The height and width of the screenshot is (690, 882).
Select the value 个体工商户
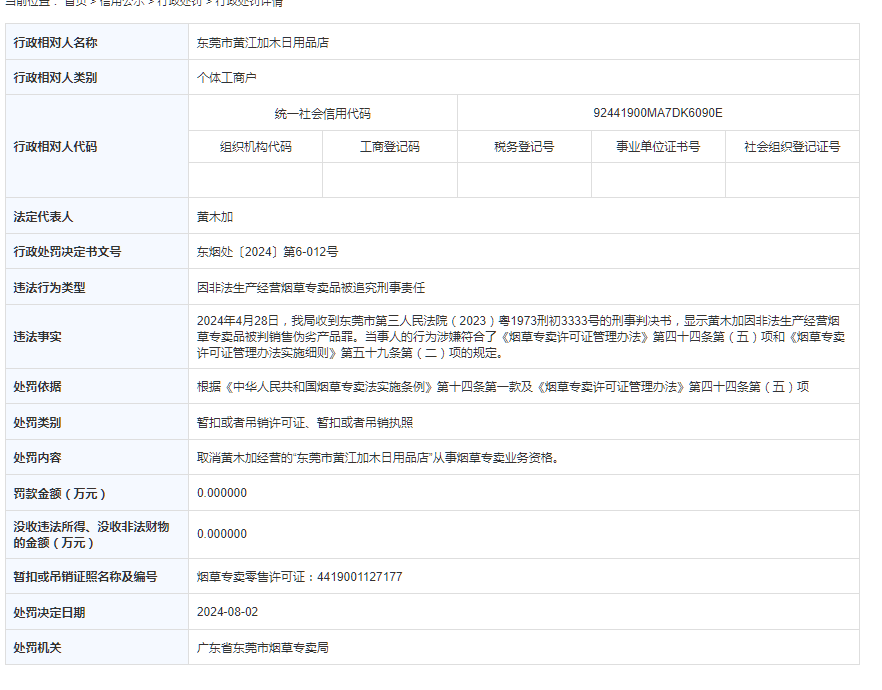coord(227,78)
